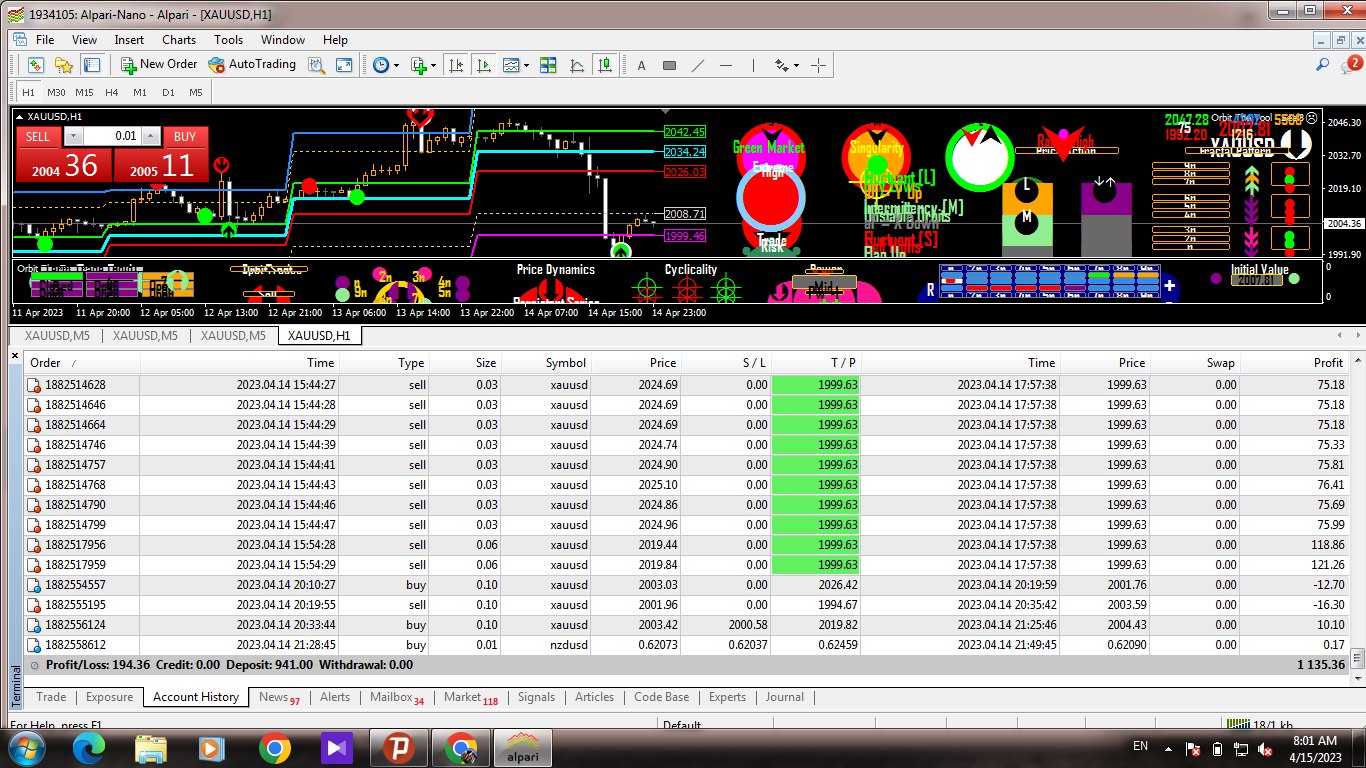Select the Vertical Line tool
This screenshot has width=1366, height=768.
(754, 66)
